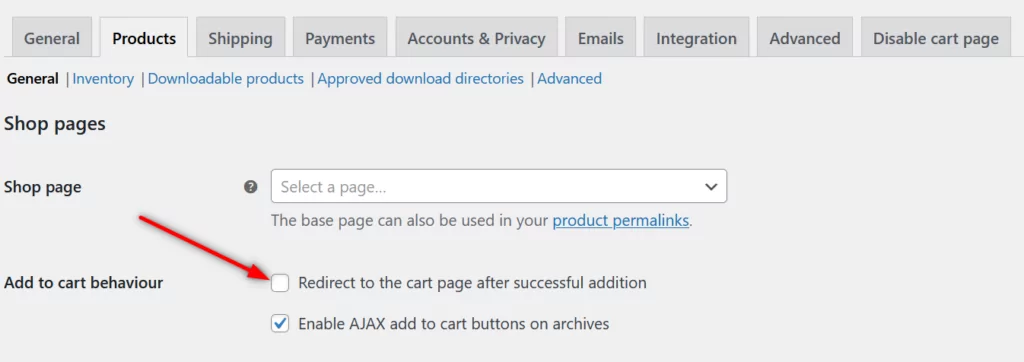Go to Downloadable products section
Image resolution: width=1024 pixels, height=362 pixels.
(226, 79)
